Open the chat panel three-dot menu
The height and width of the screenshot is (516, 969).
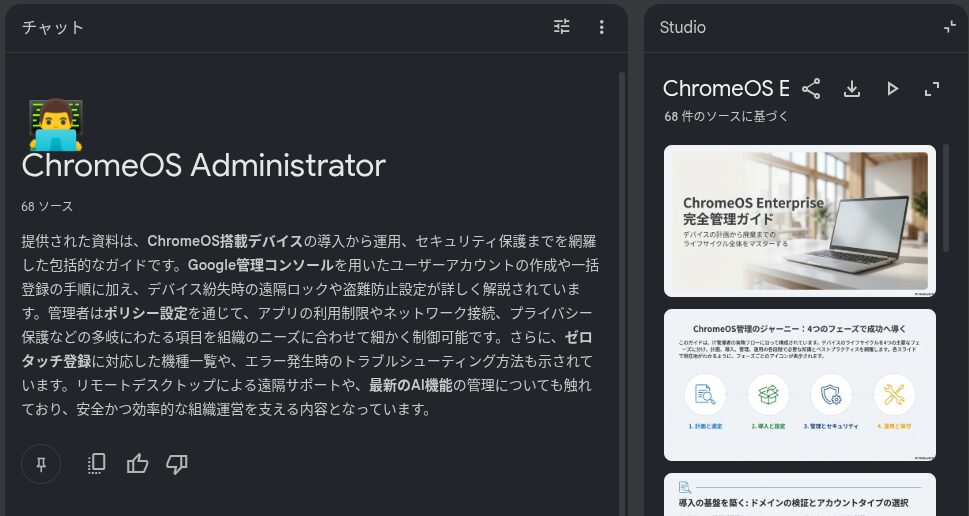601,27
